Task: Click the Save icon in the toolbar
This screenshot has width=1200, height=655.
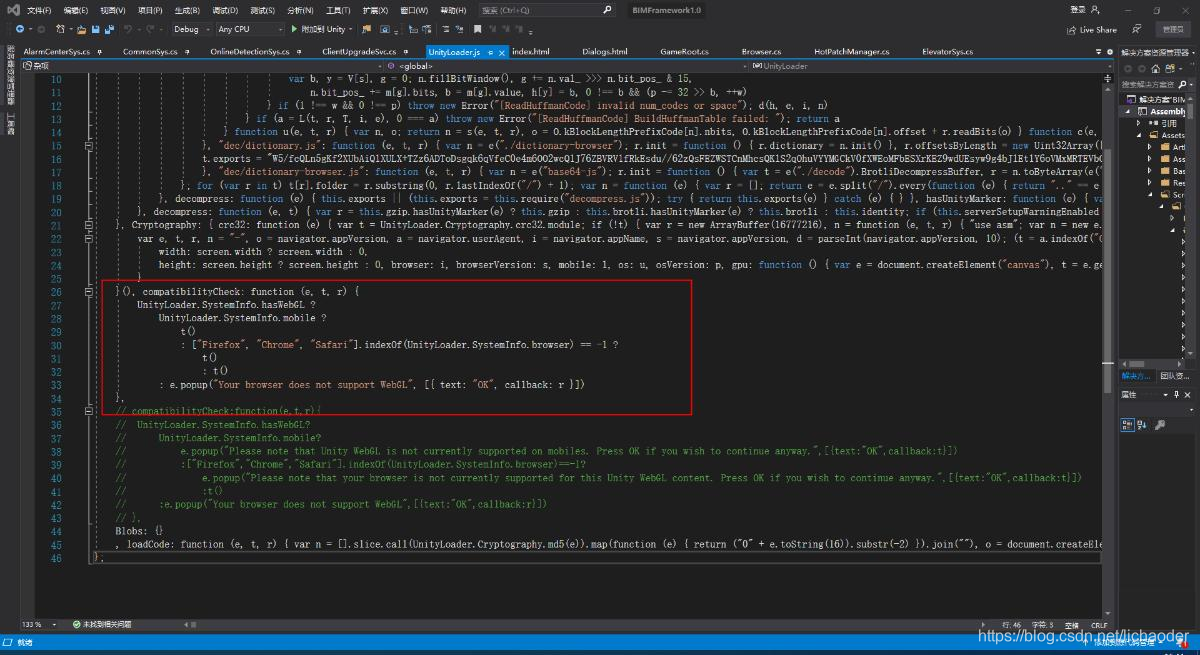Action: [x=97, y=30]
